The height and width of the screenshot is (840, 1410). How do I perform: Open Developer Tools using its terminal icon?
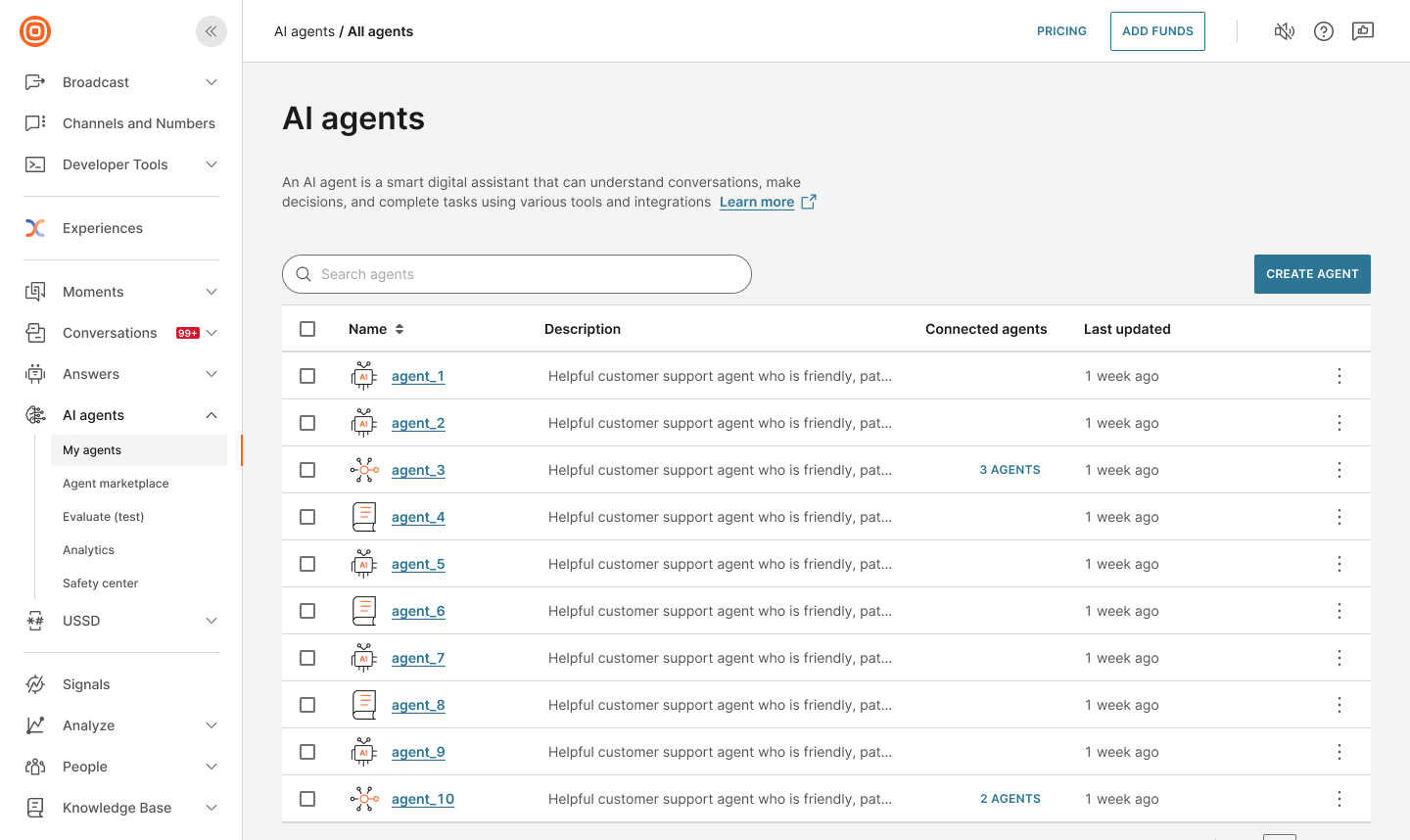click(x=34, y=163)
